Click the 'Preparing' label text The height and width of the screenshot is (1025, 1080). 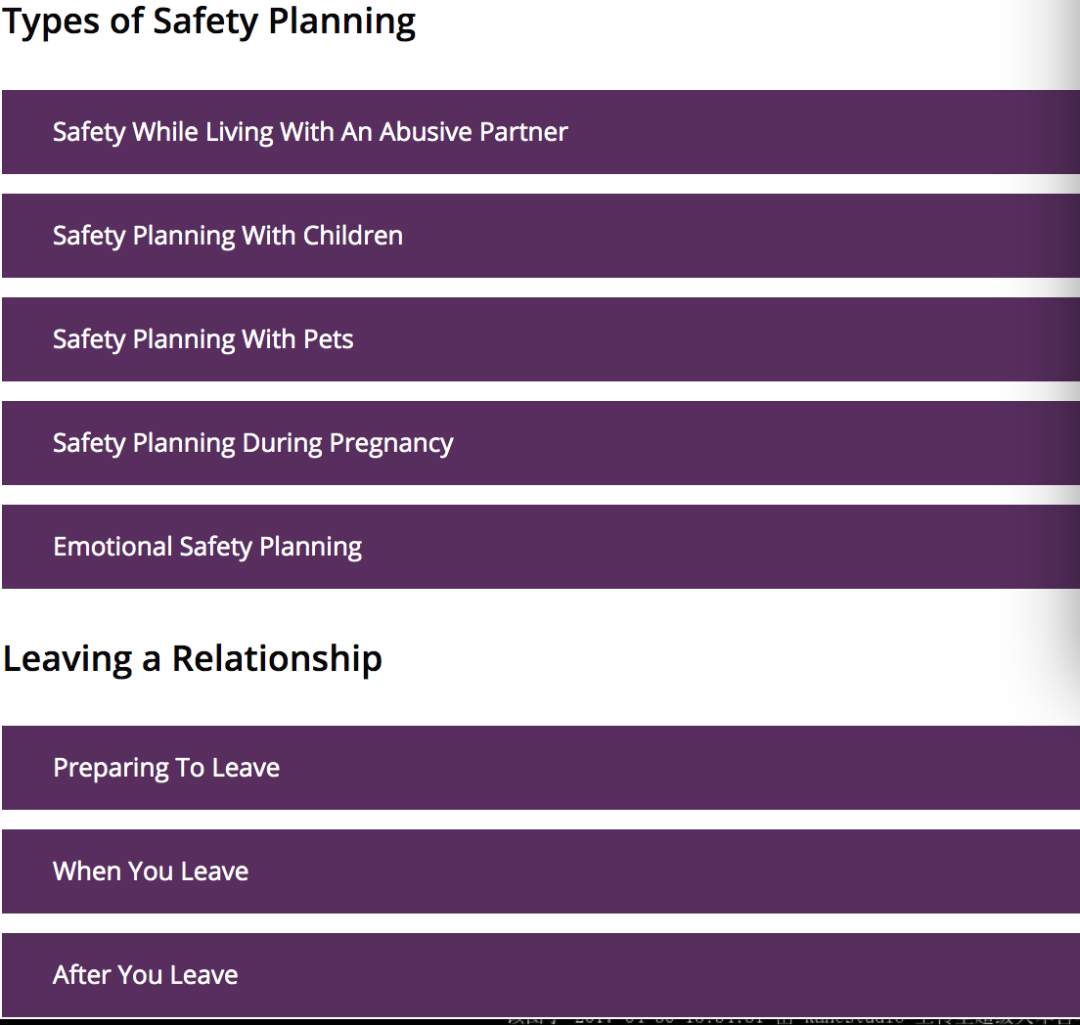(x=111, y=769)
